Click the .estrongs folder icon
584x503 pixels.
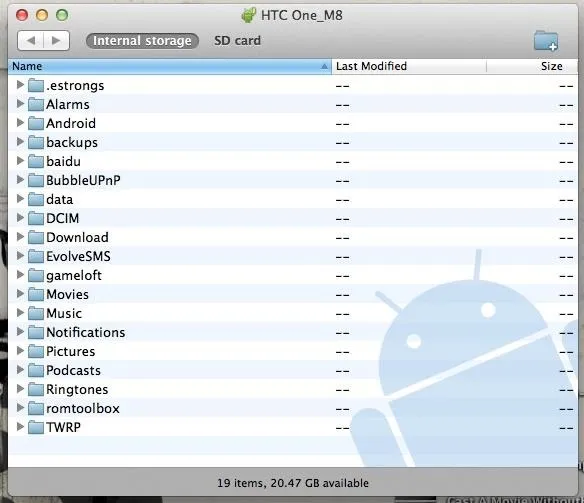tap(36, 85)
